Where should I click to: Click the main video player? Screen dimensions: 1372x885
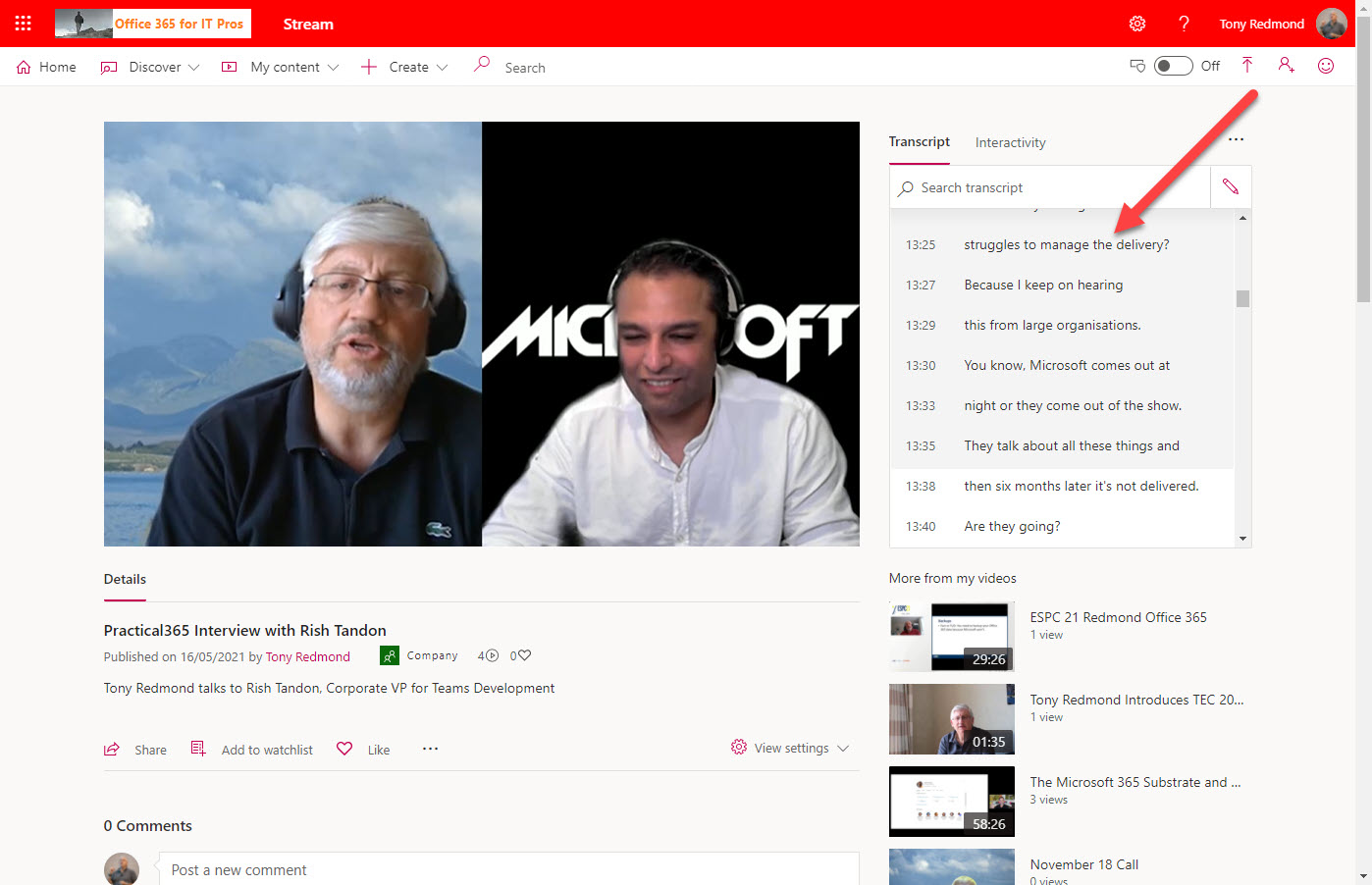(482, 334)
